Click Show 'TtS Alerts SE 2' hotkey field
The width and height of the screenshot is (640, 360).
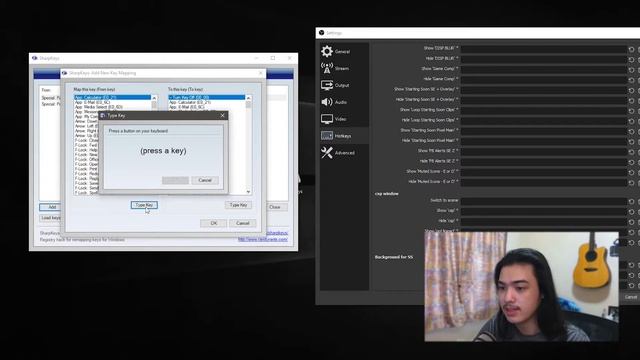click(x=544, y=152)
